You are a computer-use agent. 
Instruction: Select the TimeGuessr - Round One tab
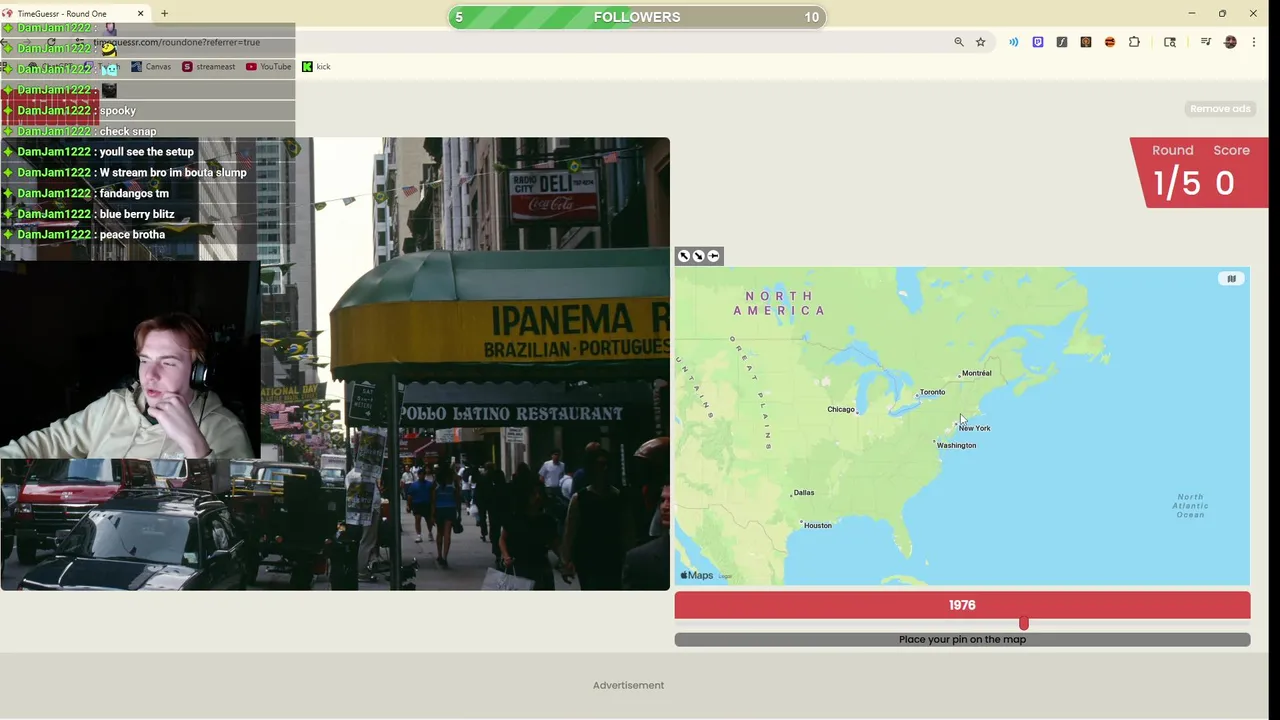point(75,14)
